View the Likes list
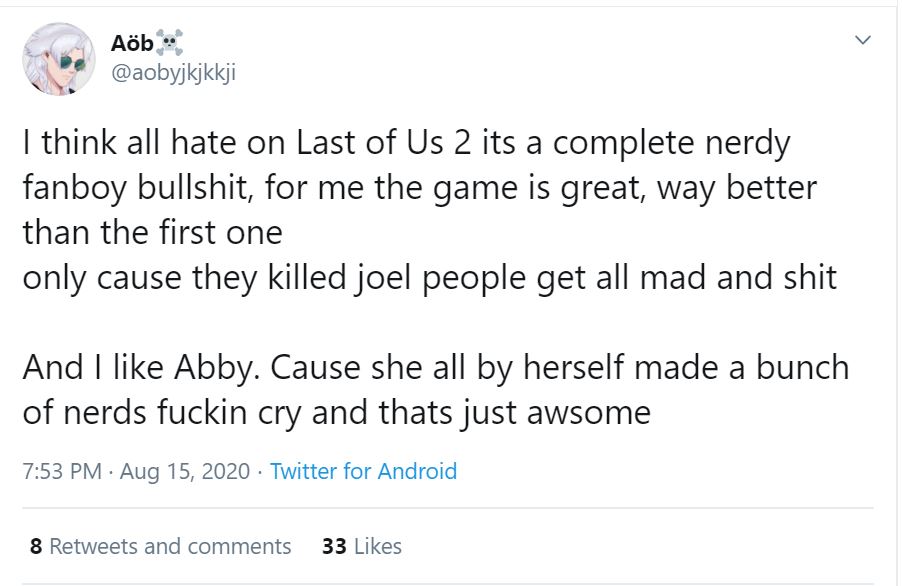The image size is (902, 586). (376, 546)
